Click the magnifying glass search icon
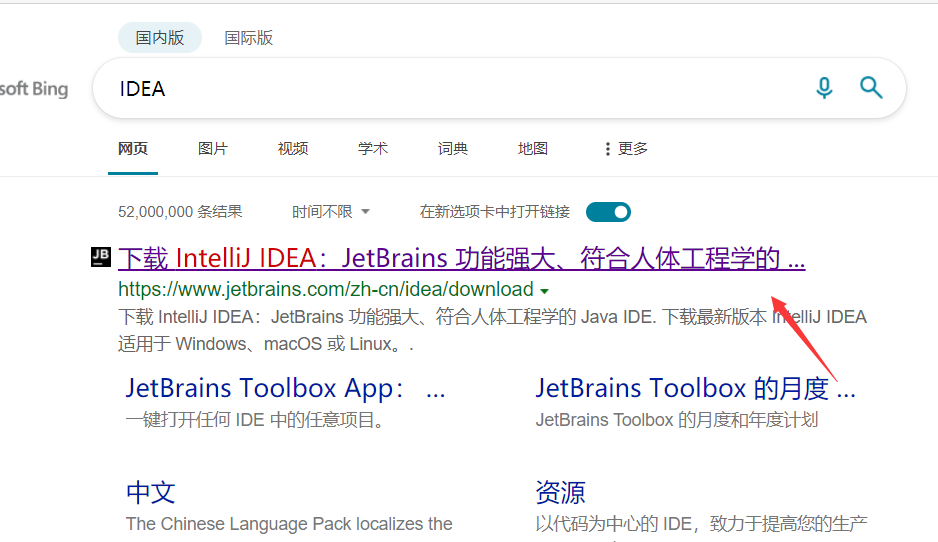The height and width of the screenshot is (542, 938). coord(871,87)
